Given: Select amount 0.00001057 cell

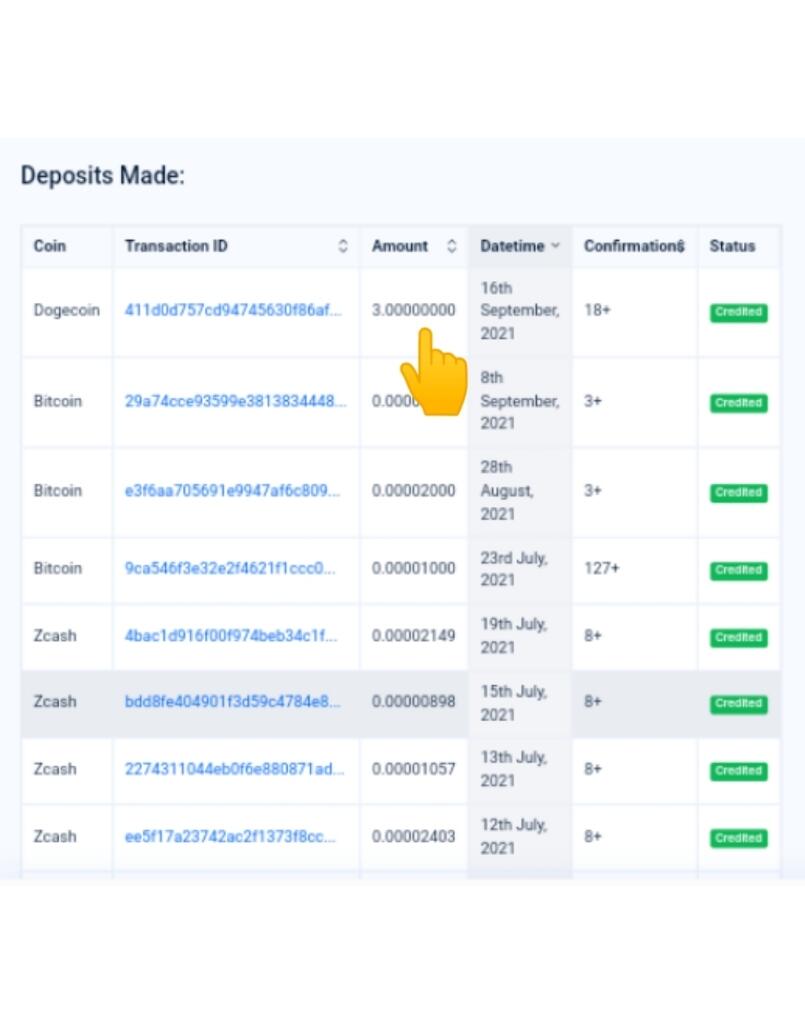Looking at the screenshot, I should coord(413,769).
